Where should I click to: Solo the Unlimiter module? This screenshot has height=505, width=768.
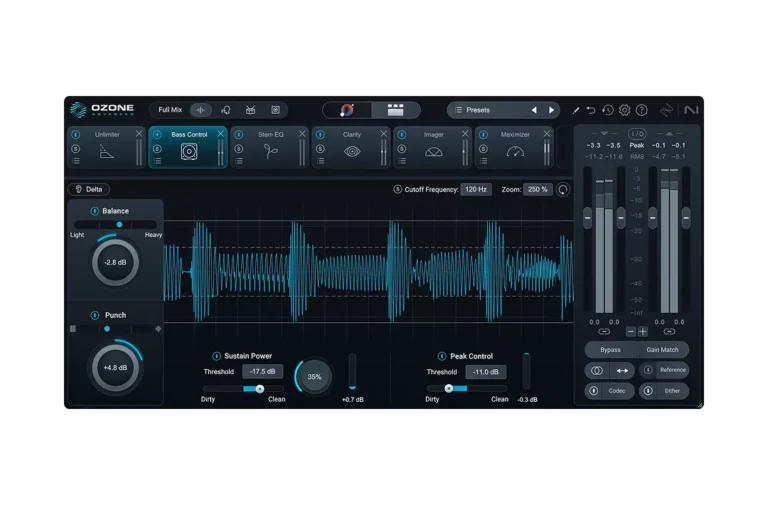[75, 149]
